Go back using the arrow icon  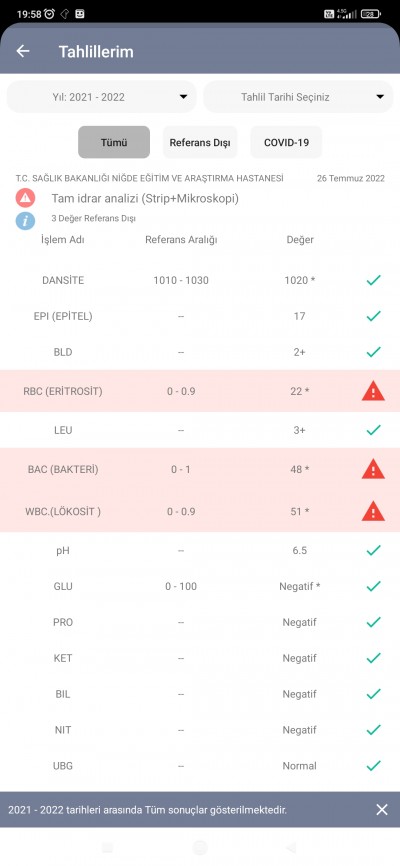(x=23, y=51)
